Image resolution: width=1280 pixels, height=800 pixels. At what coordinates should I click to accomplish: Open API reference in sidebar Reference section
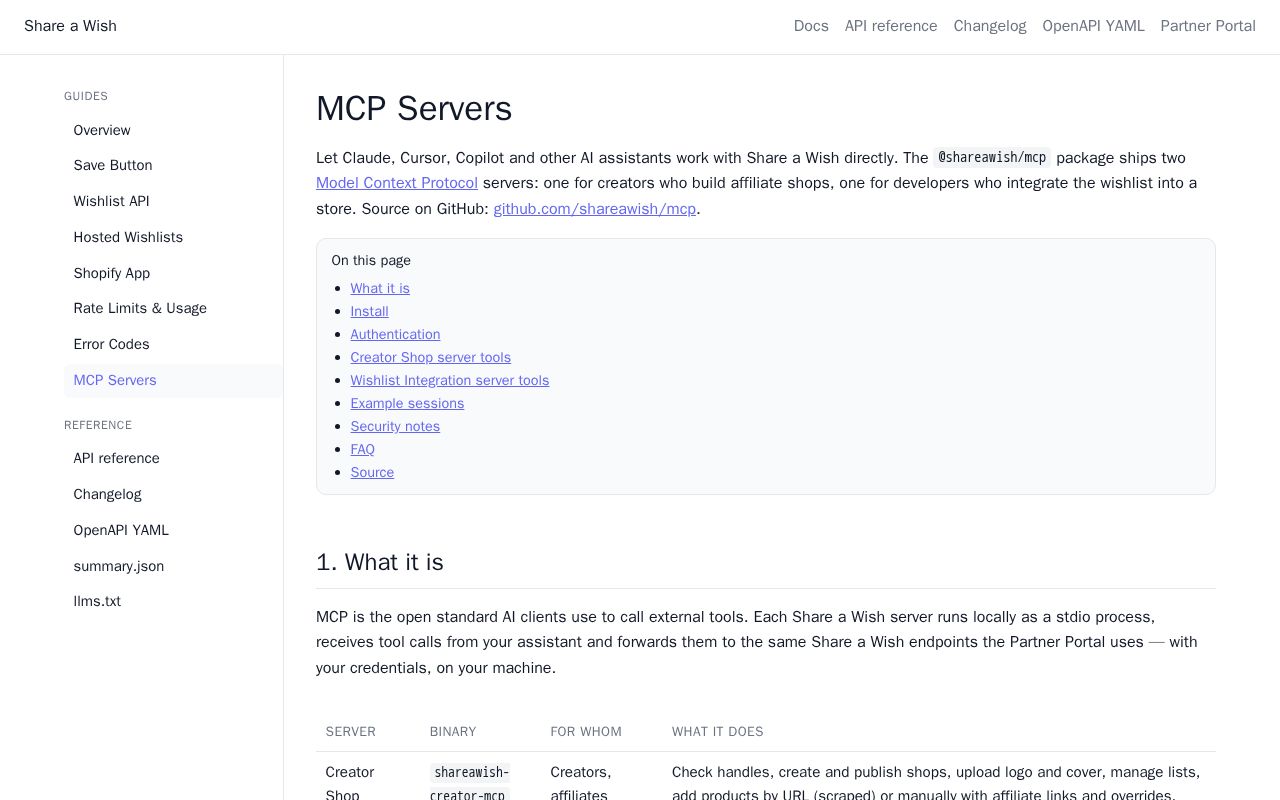click(x=173, y=458)
